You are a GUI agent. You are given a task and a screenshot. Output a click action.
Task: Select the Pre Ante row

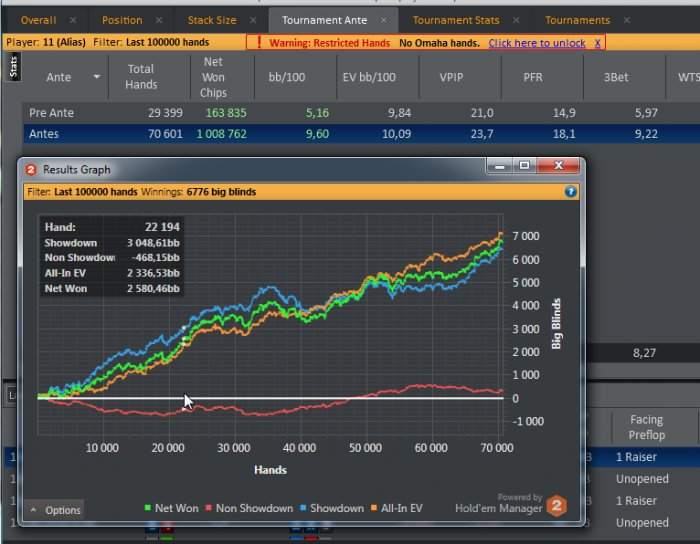pos(361,113)
